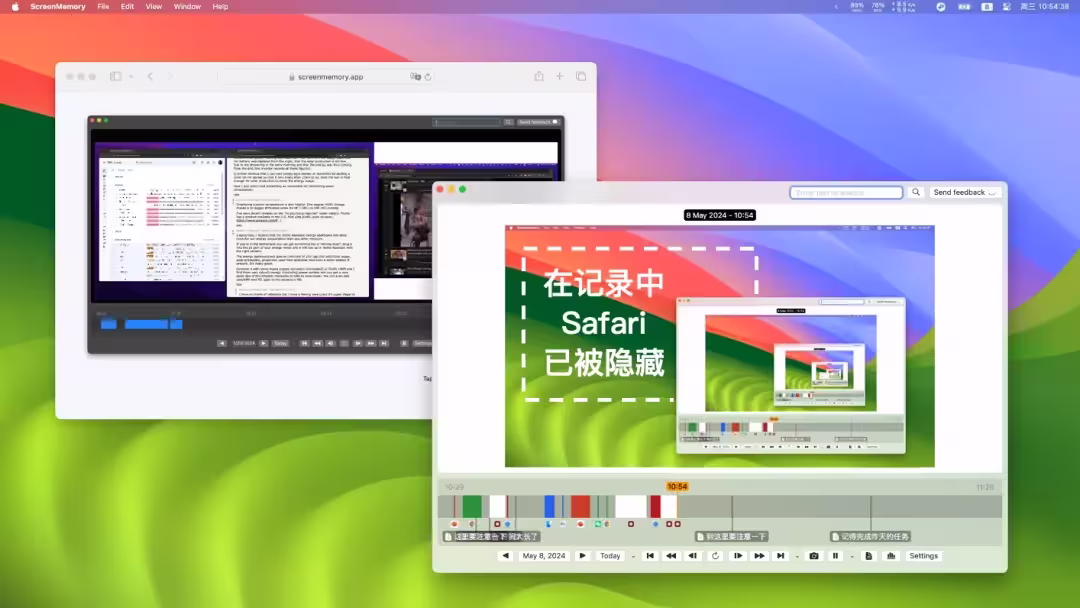Skip to the end of the recording
Viewport: 1080px width, 608px height.
click(x=780, y=556)
